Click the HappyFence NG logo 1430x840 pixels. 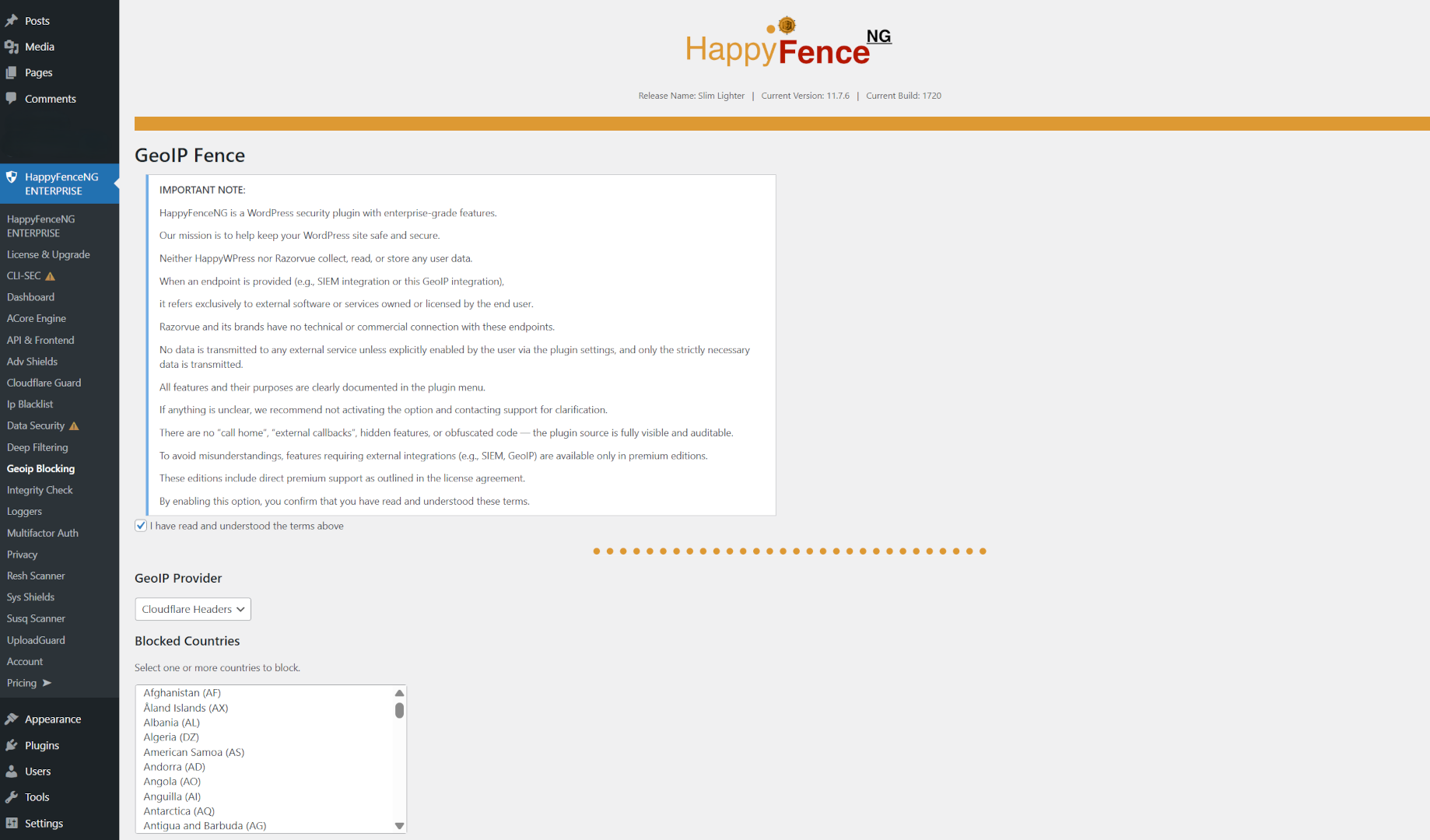[788, 42]
